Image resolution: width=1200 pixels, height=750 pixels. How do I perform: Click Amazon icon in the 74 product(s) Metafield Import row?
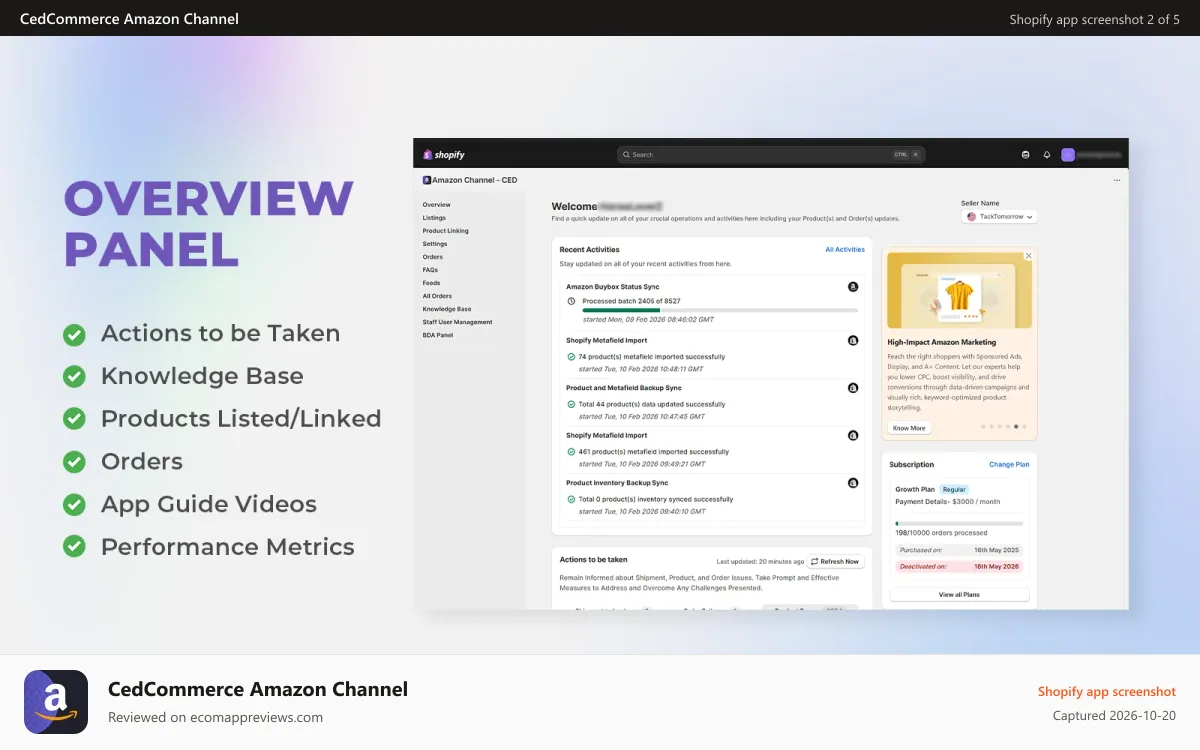pos(853,340)
